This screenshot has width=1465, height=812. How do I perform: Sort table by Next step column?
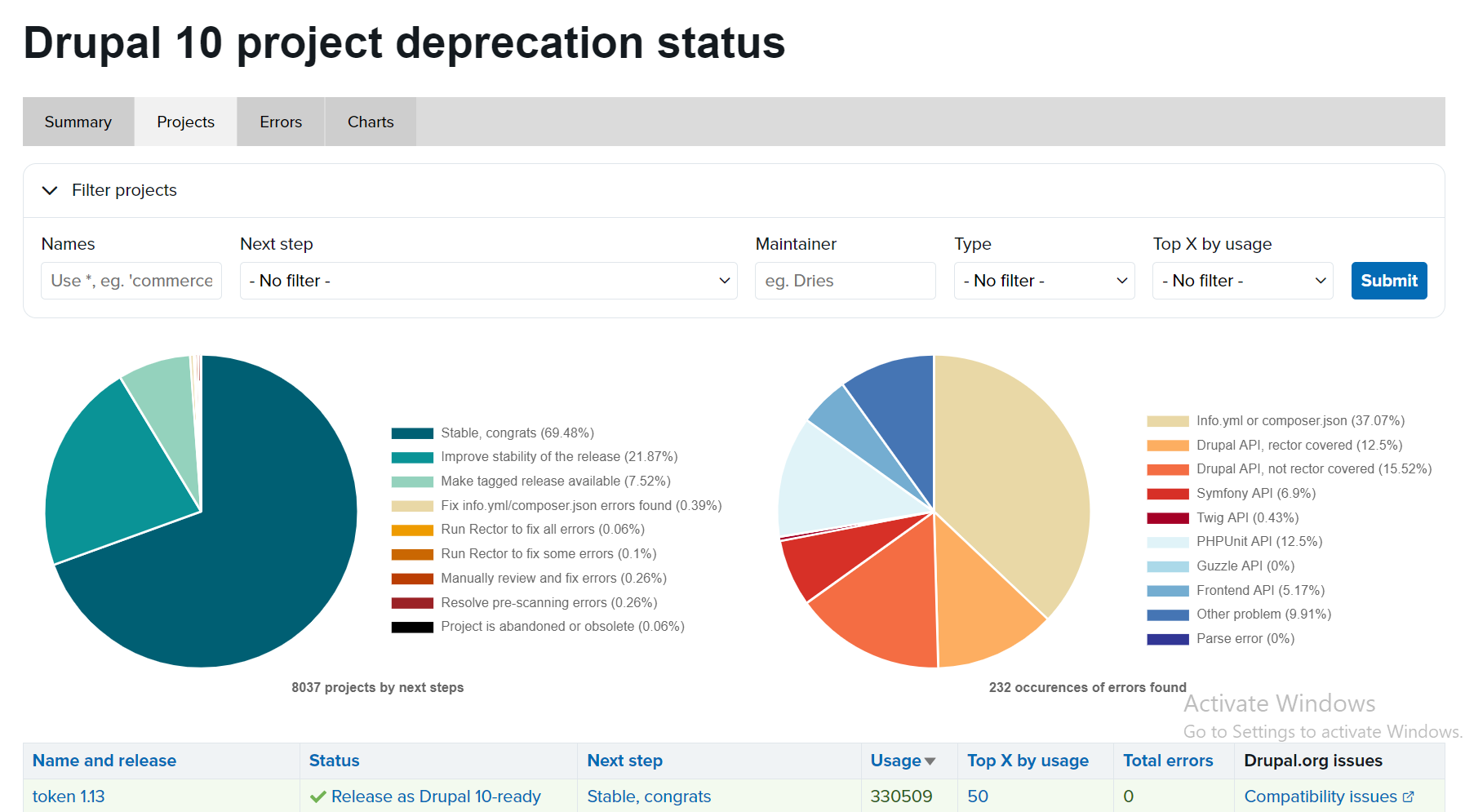[624, 761]
